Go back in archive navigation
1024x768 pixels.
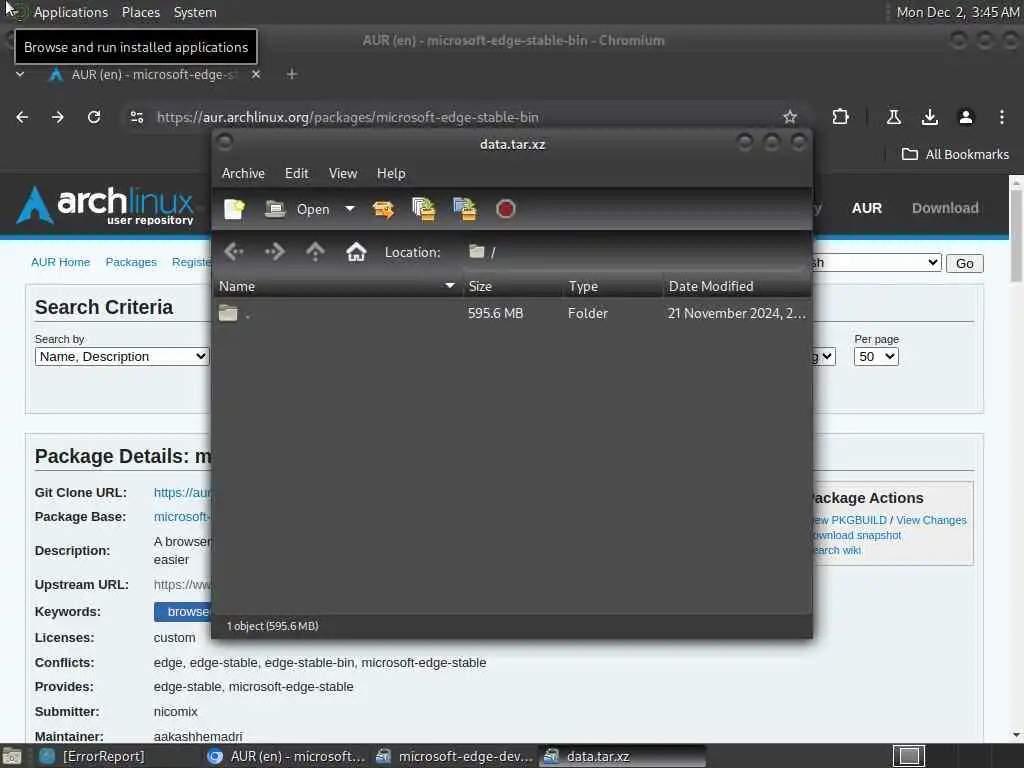point(234,251)
